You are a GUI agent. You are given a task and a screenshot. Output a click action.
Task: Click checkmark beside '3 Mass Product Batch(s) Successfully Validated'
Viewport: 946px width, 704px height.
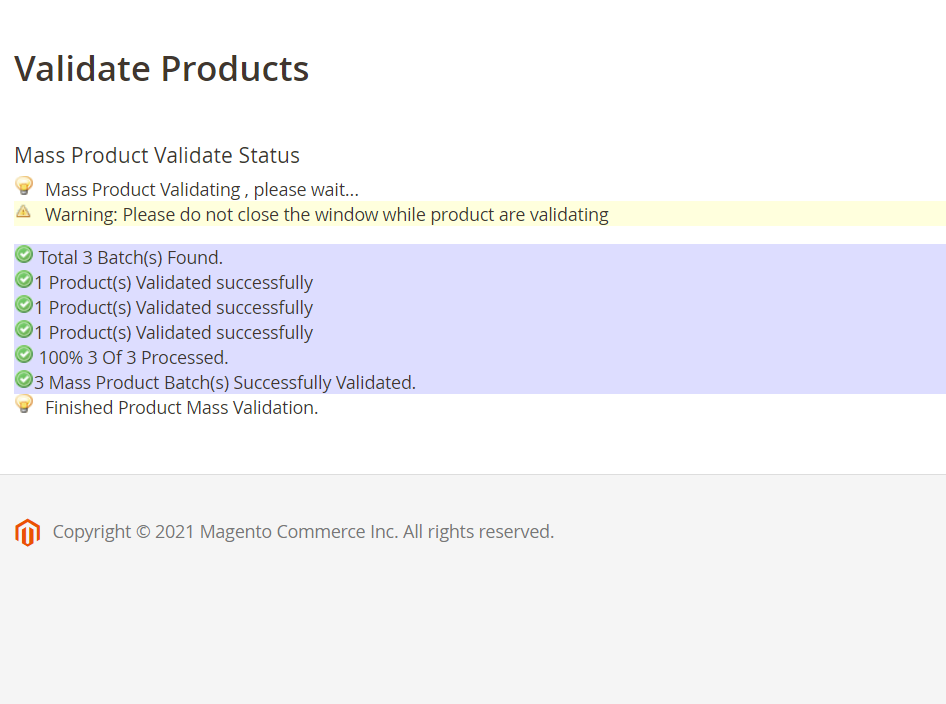pyautogui.click(x=24, y=379)
